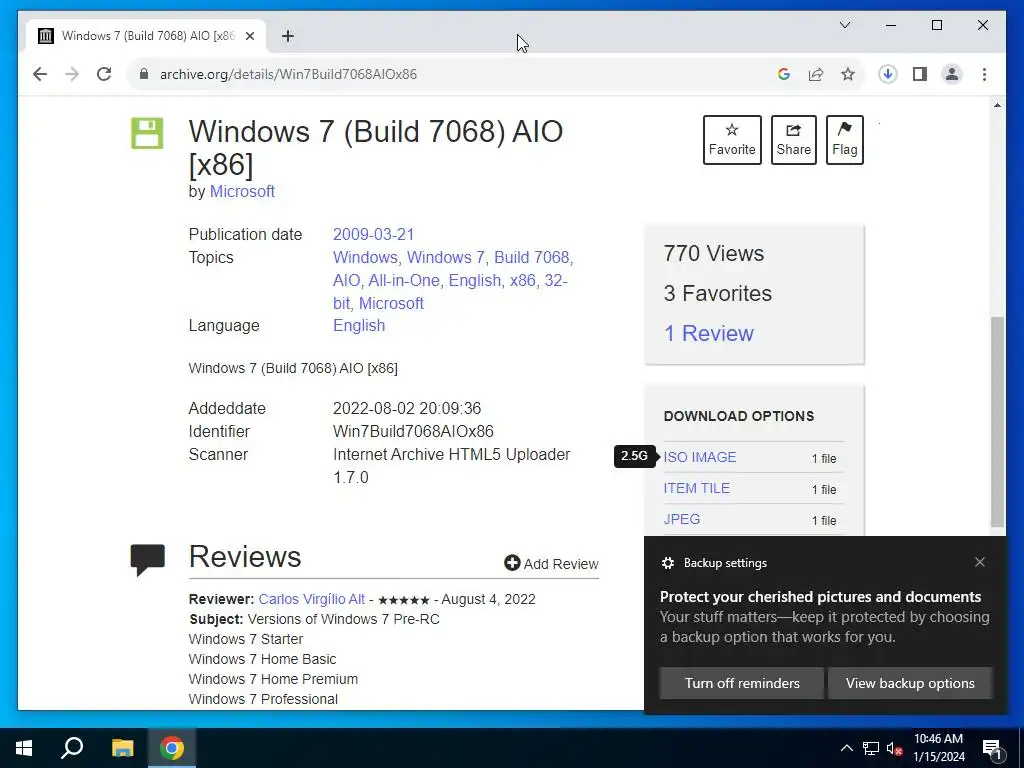
Task: Open File Explorer from the taskbar
Action: pyautogui.click(x=122, y=748)
